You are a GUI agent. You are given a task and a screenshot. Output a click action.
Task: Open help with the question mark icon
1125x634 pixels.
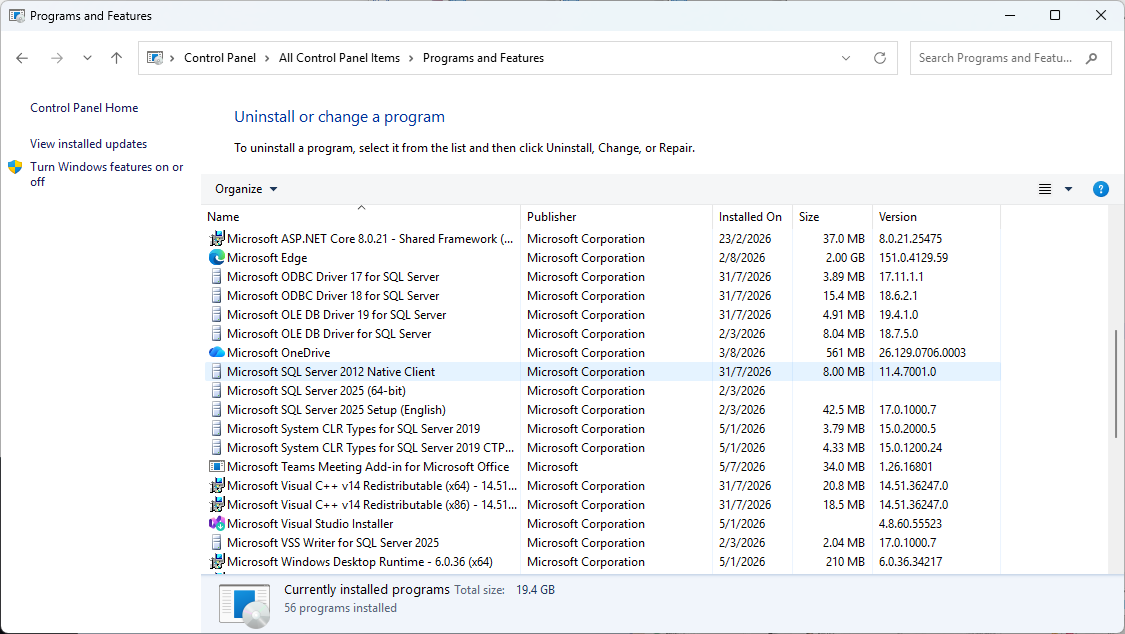1101,189
